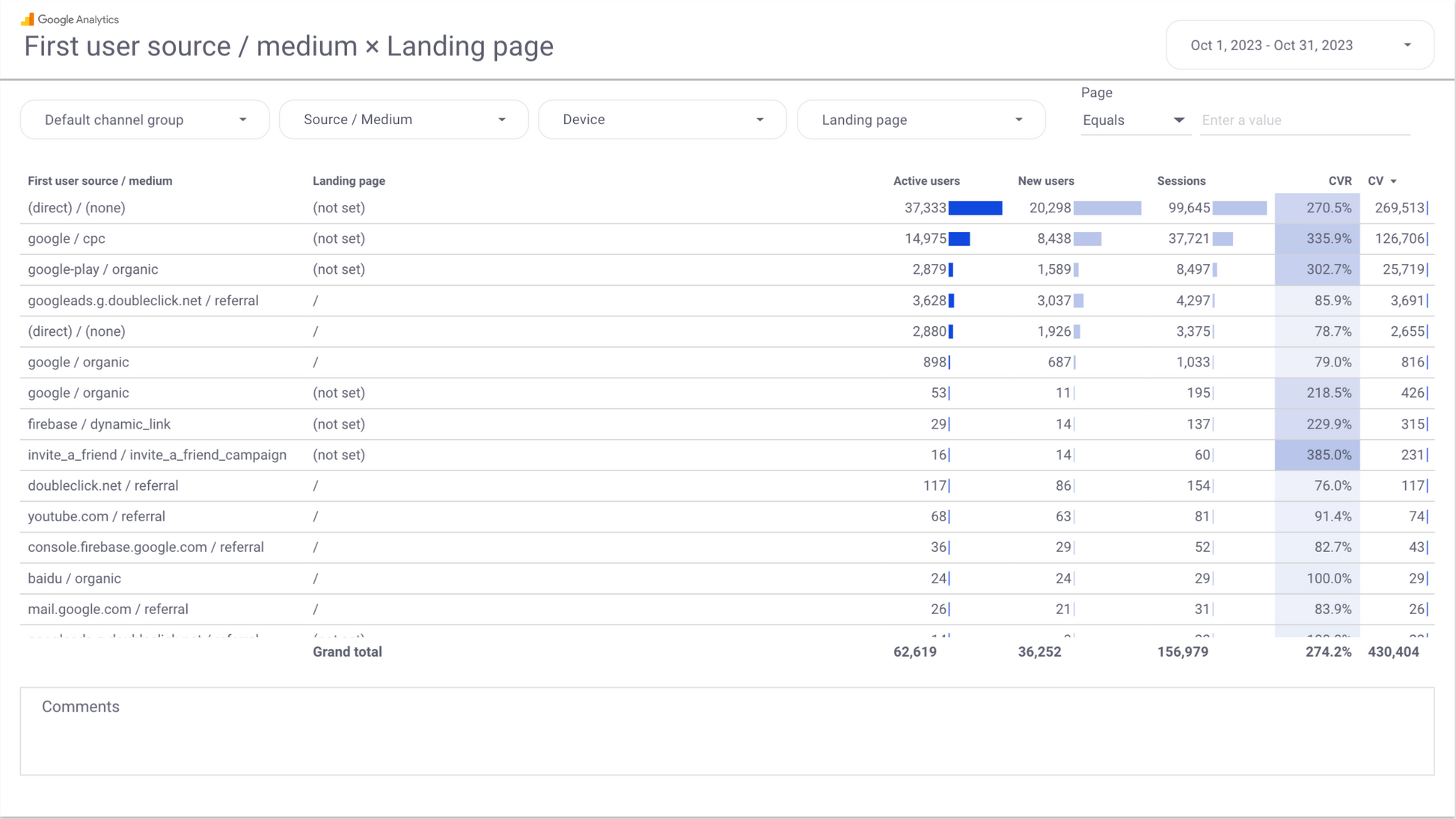This screenshot has height=819, width=1456.
Task: Select the google / cpc row
Action: [67, 239]
